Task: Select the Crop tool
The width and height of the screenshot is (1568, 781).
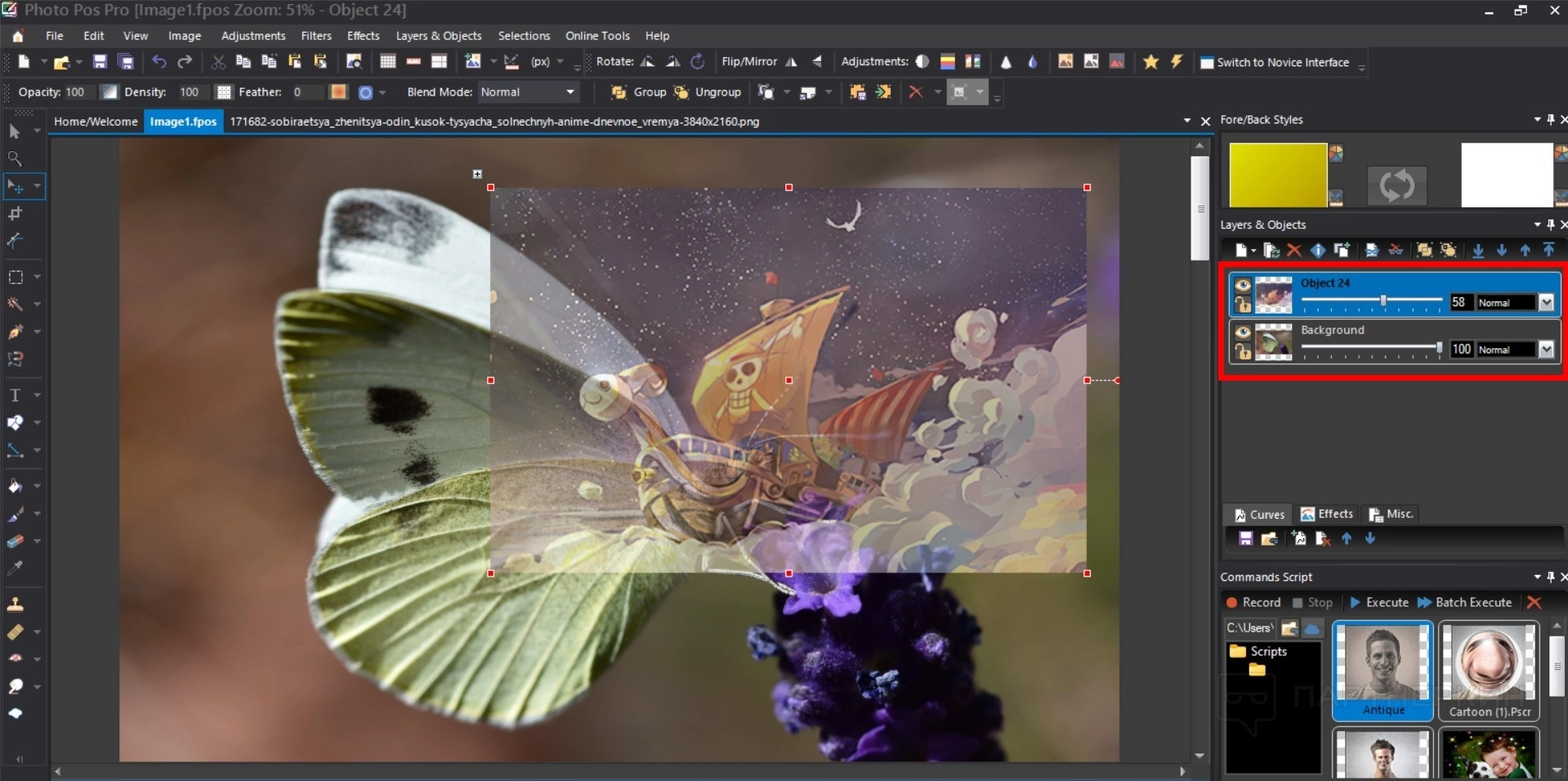Action: [x=15, y=214]
